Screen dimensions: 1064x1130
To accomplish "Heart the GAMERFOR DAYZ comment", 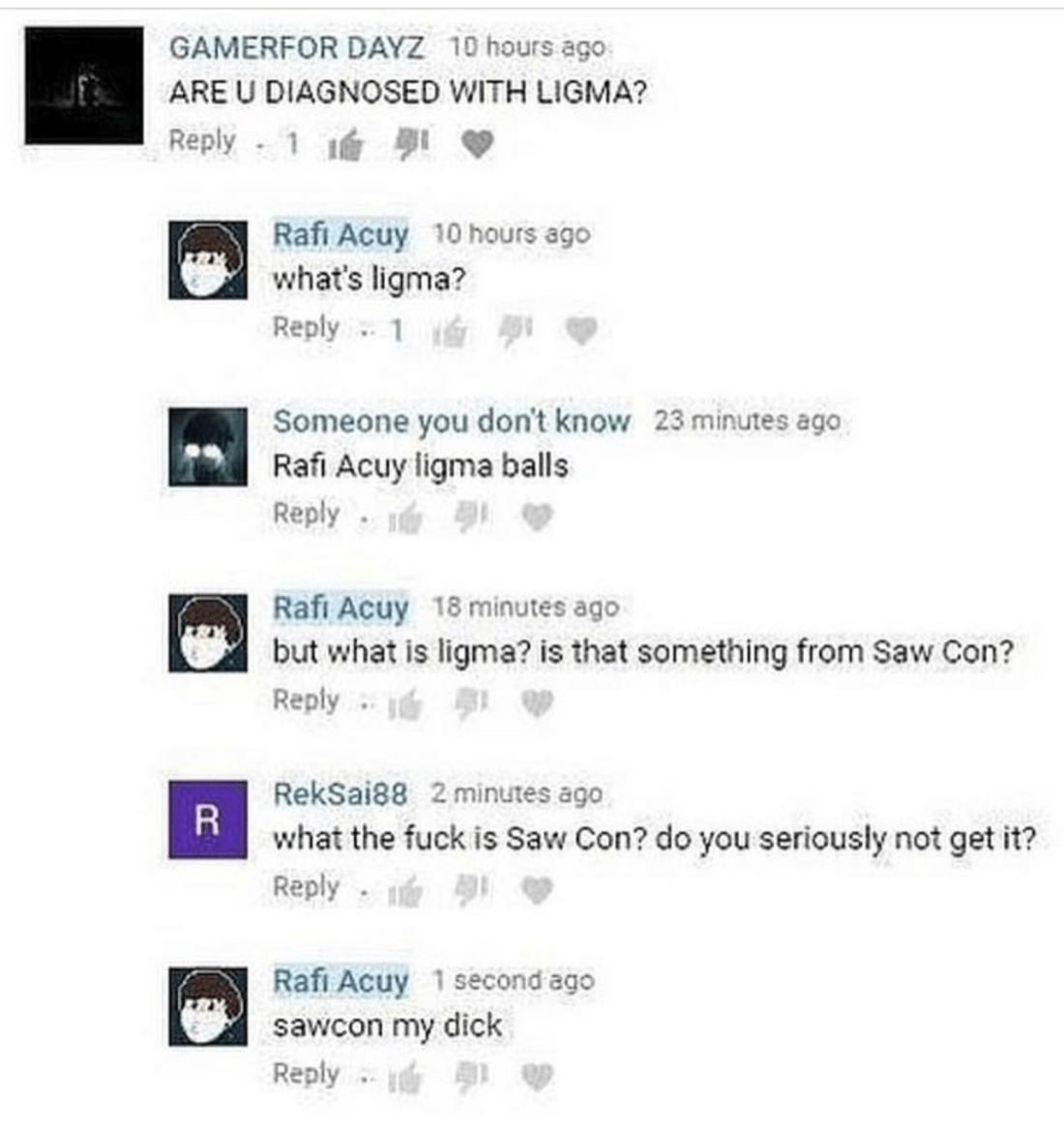I will tap(478, 145).
